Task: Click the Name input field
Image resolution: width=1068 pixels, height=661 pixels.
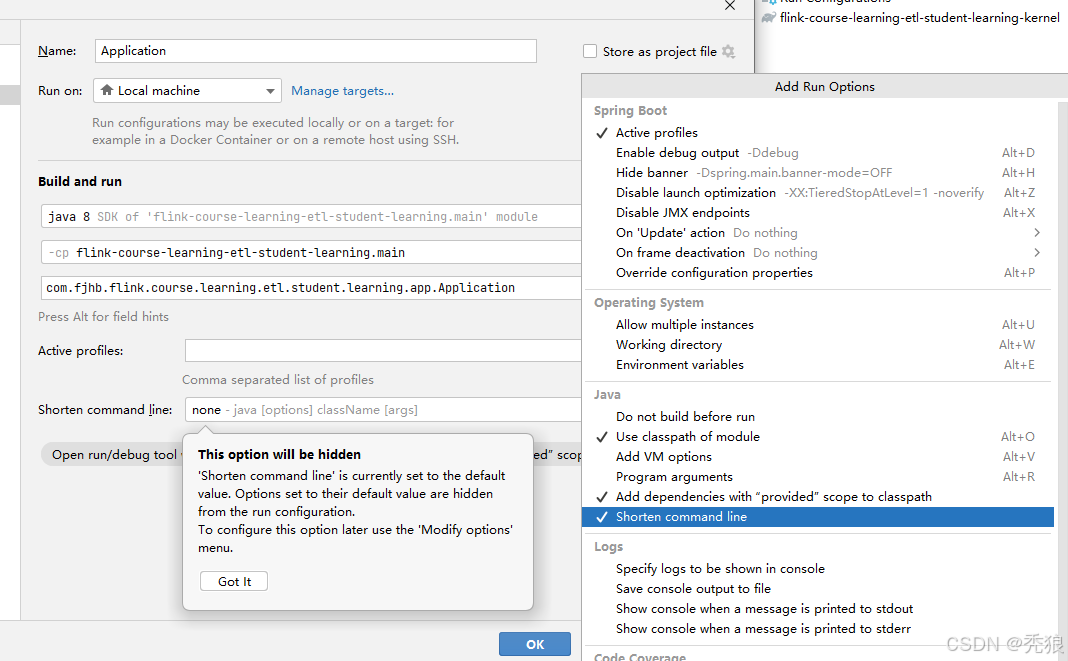Action: (315, 51)
